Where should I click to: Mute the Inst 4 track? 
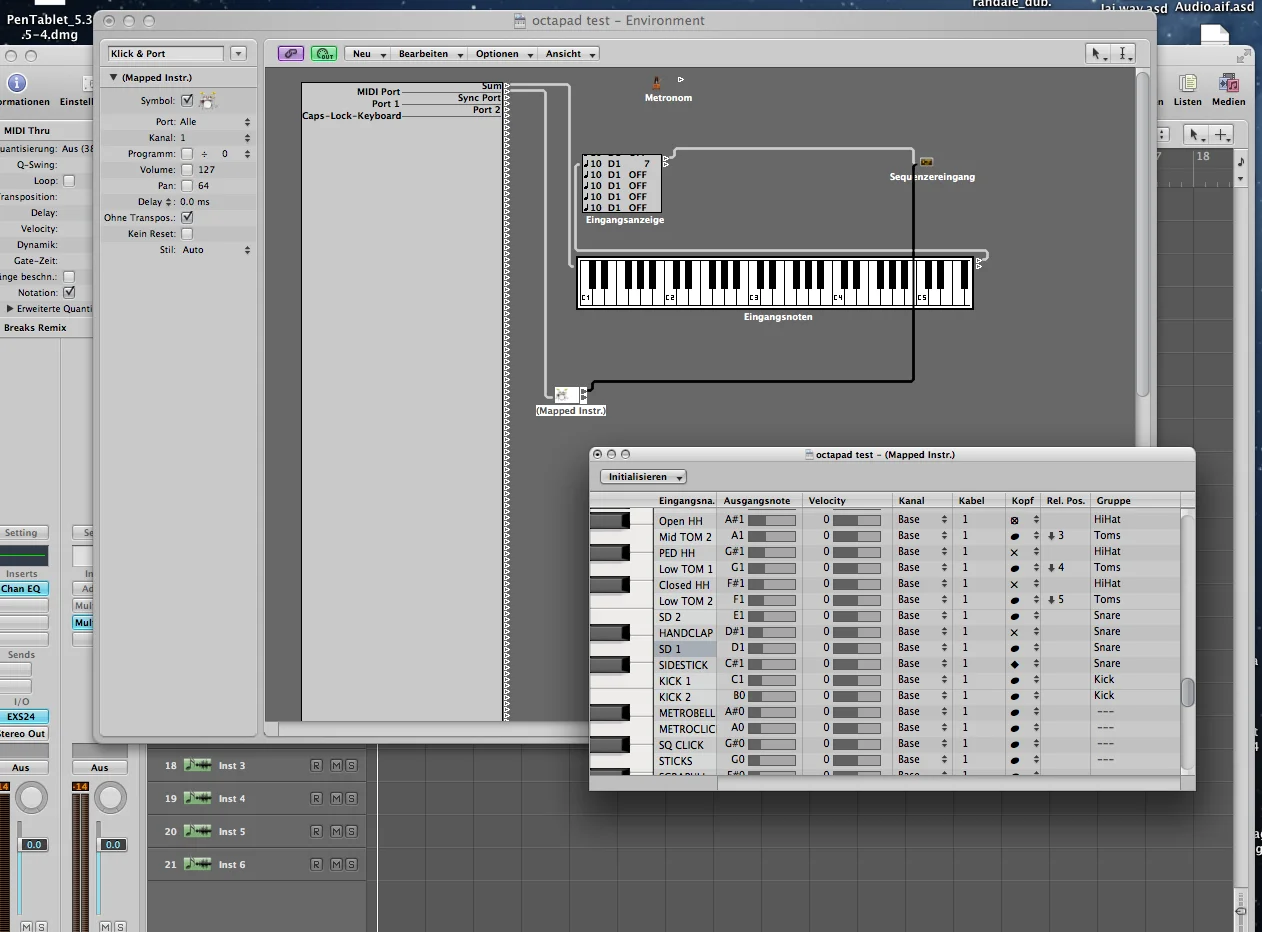[x=336, y=799]
